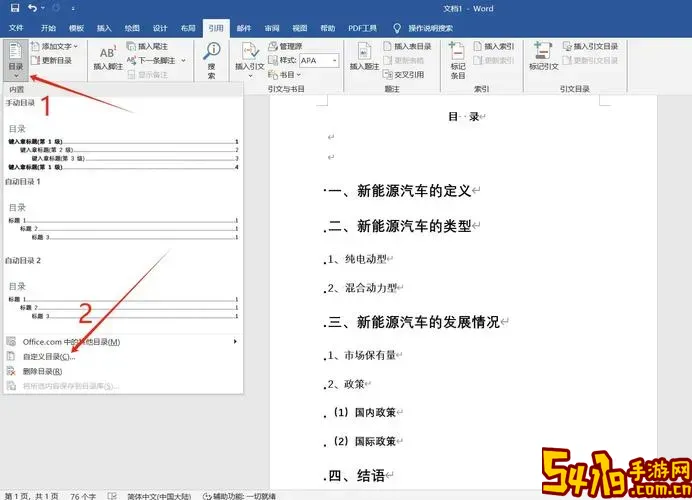This screenshot has height=500, width=692.
Task: Click the 目 录 title in document
Action: pos(466,117)
